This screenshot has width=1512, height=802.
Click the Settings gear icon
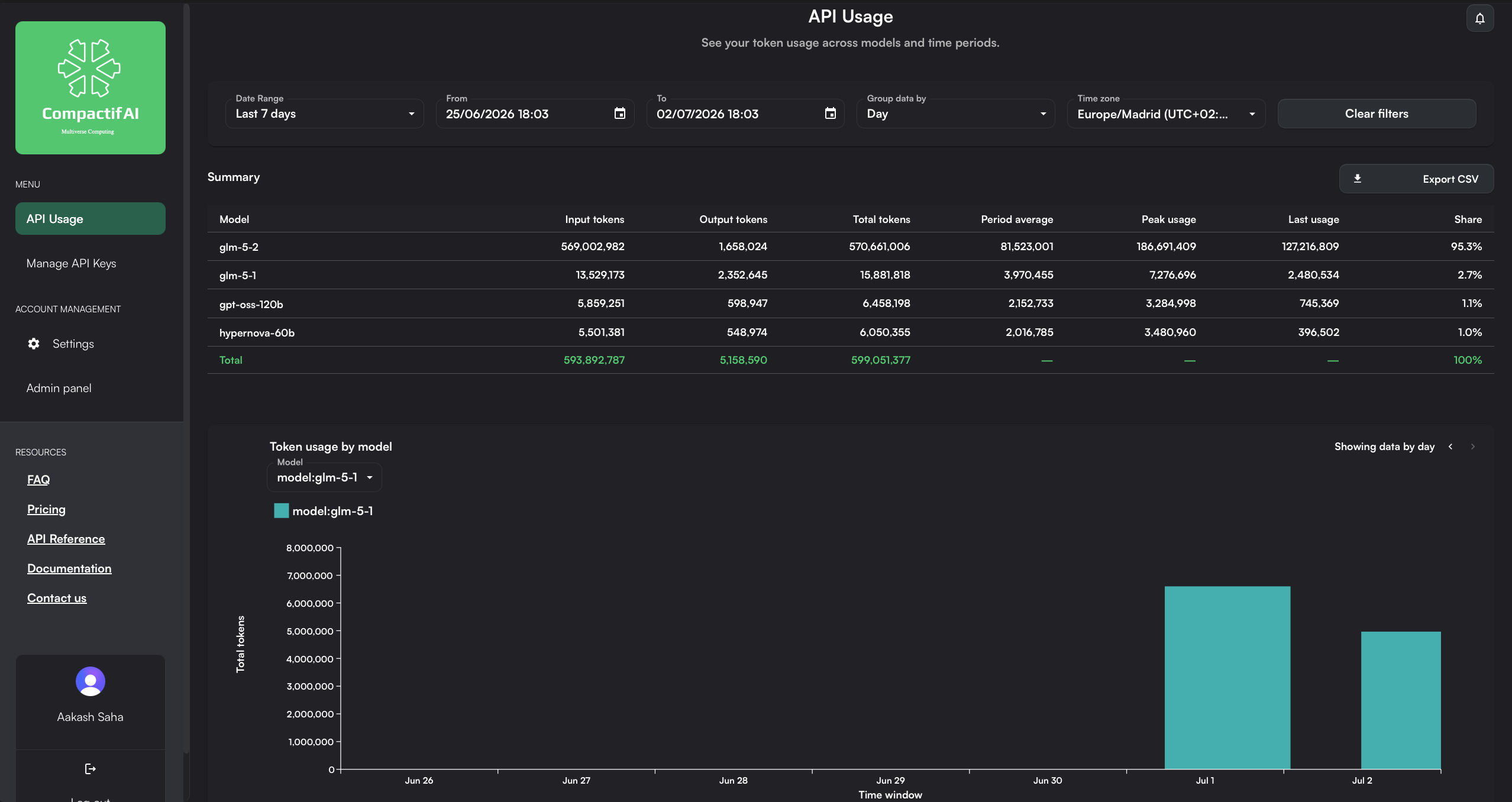[34, 344]
